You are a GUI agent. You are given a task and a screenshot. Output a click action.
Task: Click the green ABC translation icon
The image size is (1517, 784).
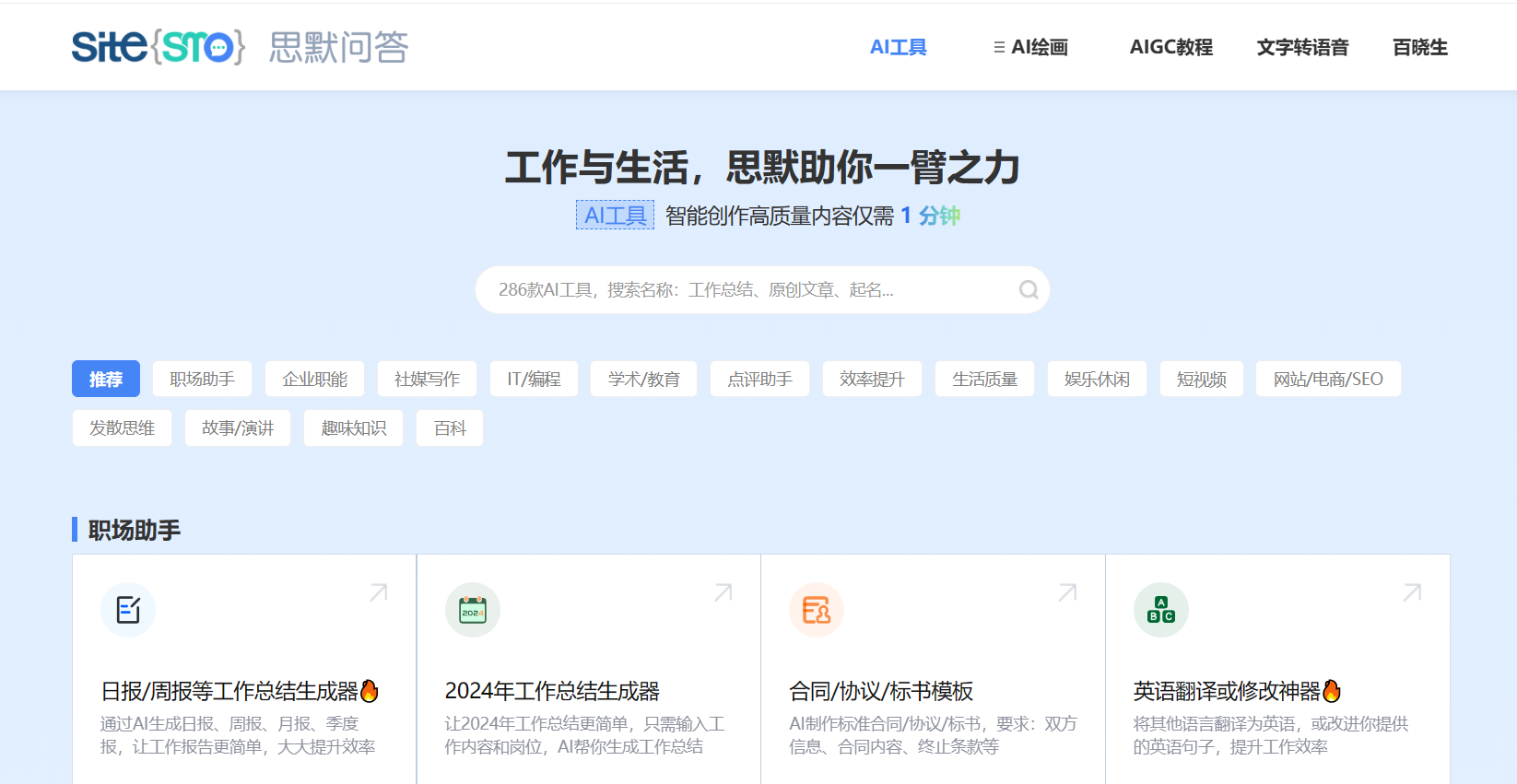click(x=1160, y=610)
